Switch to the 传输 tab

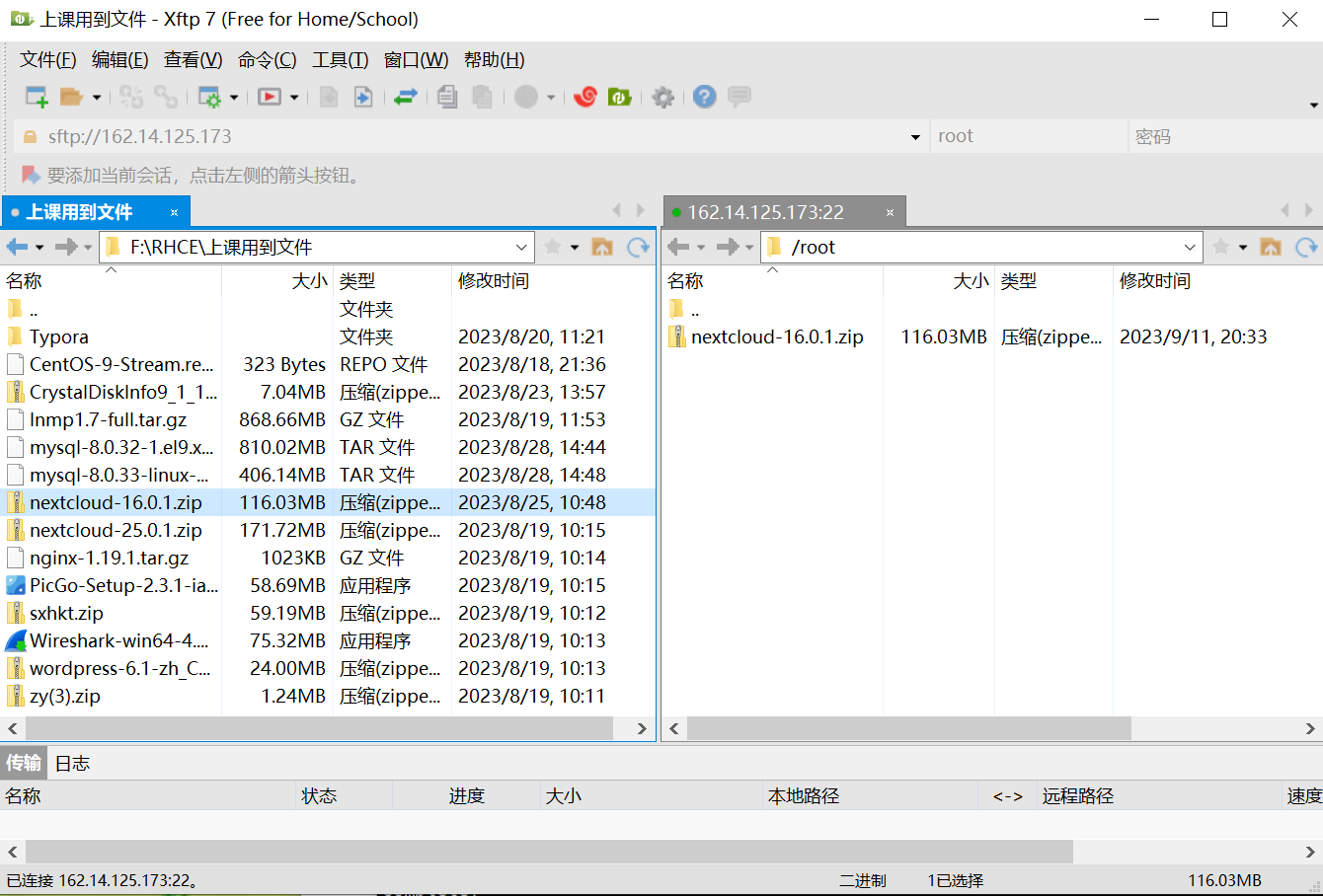point(24,763)
